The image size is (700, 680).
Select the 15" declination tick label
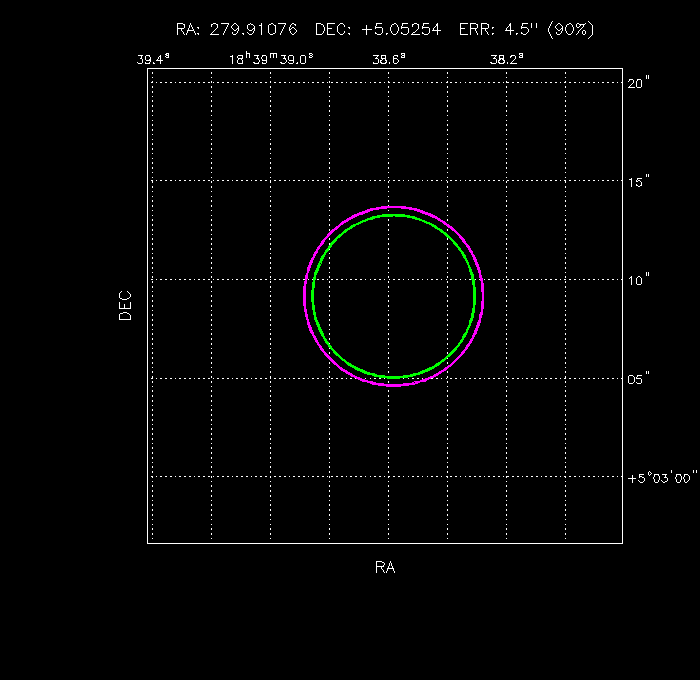pyautogui.click(x=640, y=181)
